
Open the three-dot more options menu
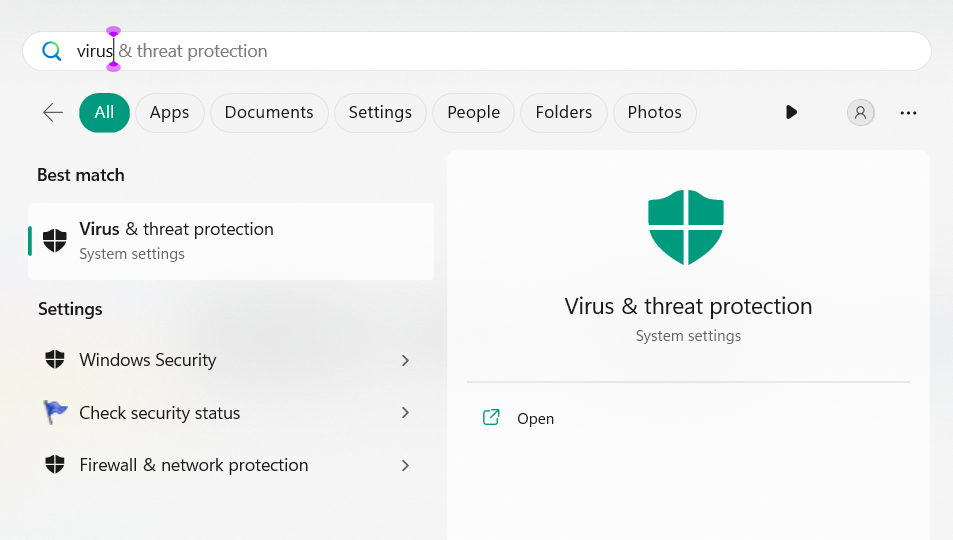[x=908, y=113]
